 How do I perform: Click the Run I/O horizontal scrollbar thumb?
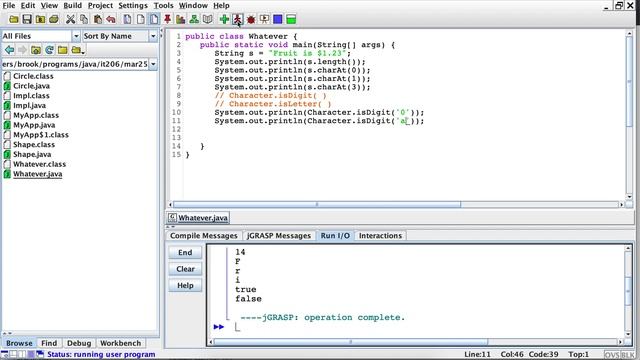point(351,342)
